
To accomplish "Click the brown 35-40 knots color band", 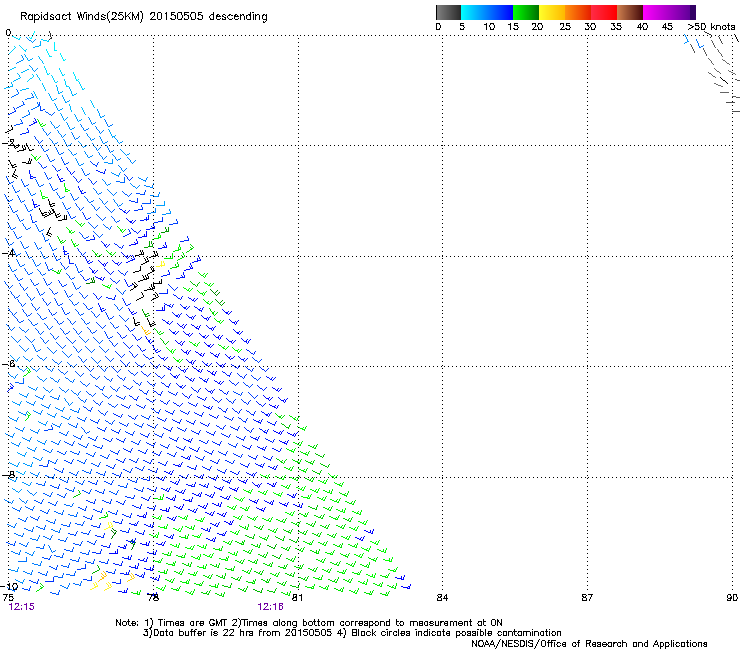I will pyautogui.click(x=630, y=12).
